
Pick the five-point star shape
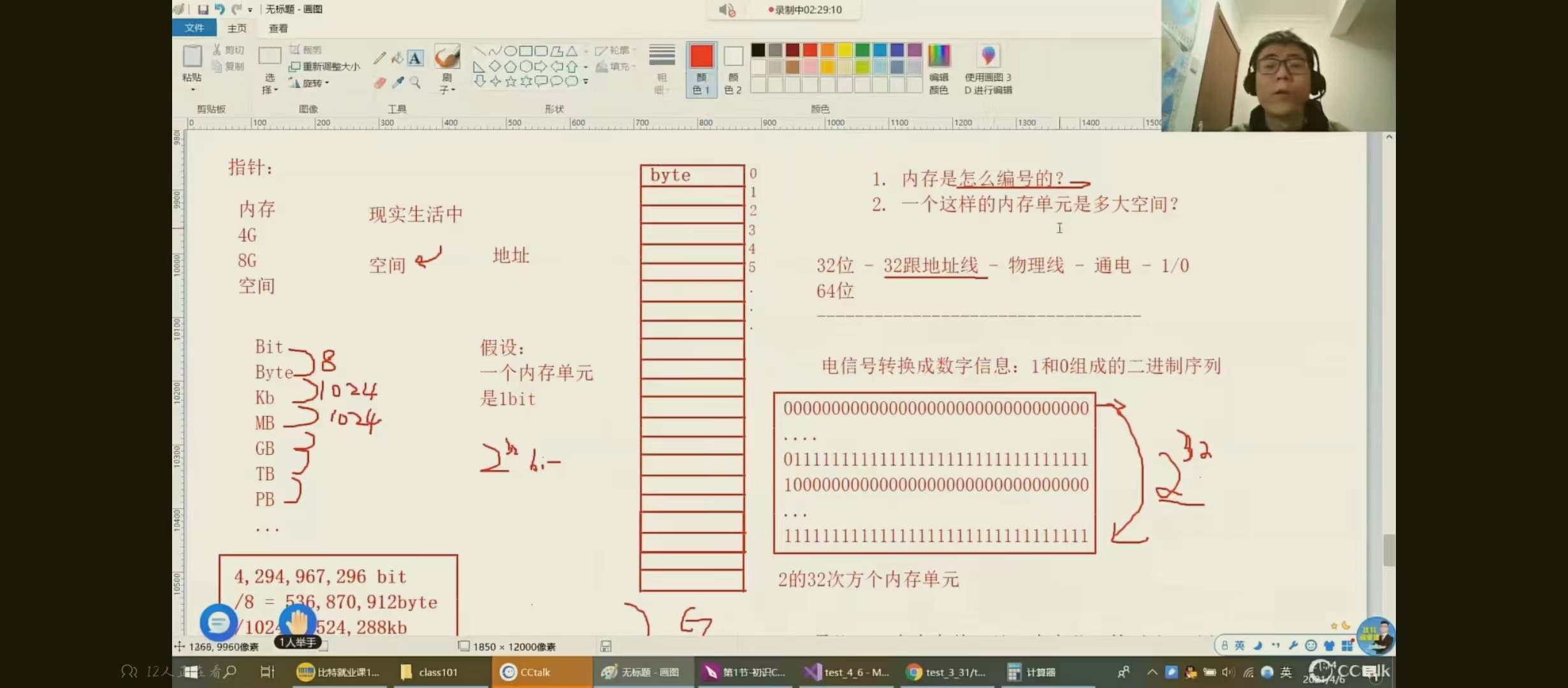click(x=511, y=81)
